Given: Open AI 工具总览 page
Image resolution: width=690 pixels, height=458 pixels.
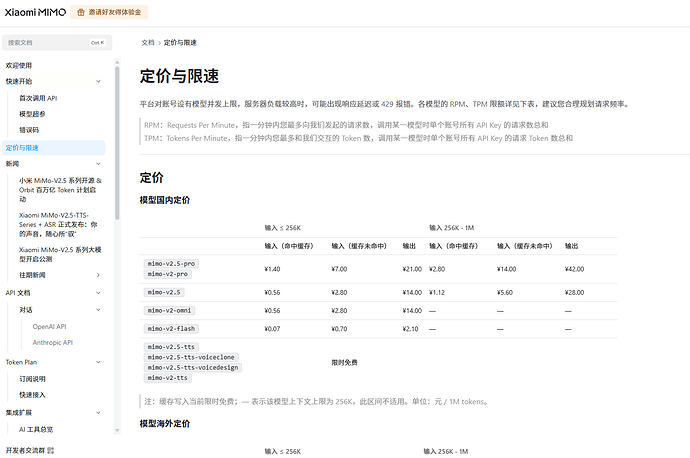Looking at the screenshot, I should coord(36,429).
